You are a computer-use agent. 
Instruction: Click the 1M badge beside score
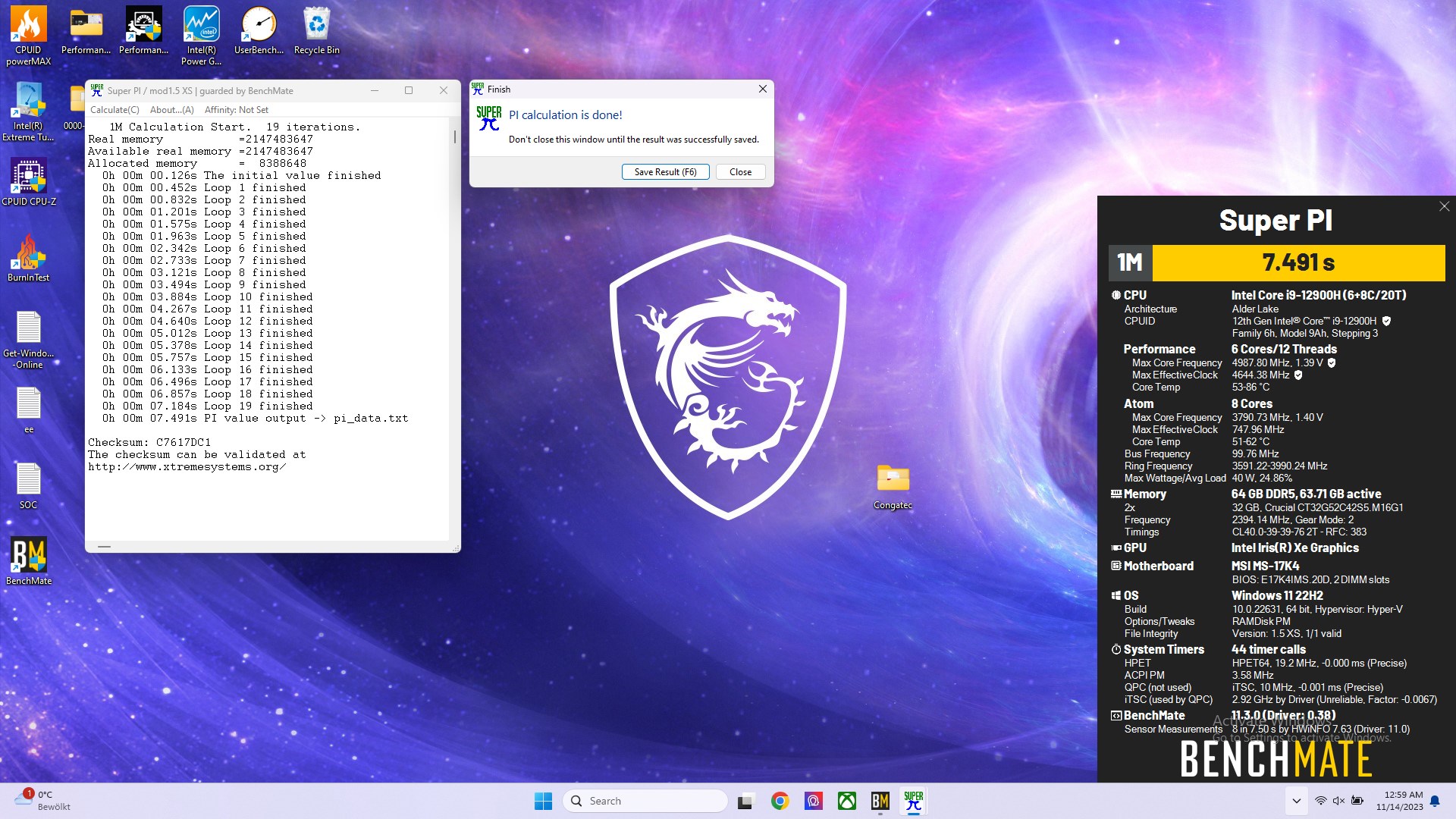click(x=1130, y=262)
